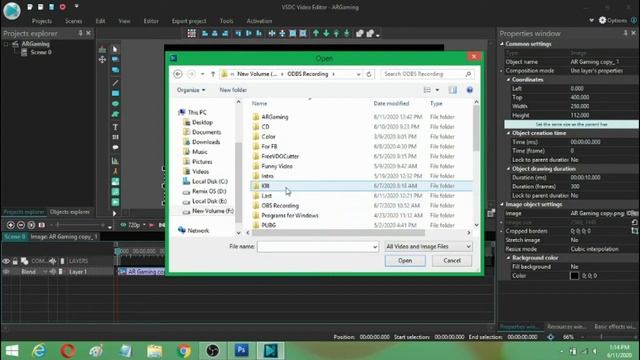This screenshot has width=640, height=360.
Task: Open Internet Explorer from the taskbar
Action: 39,351
